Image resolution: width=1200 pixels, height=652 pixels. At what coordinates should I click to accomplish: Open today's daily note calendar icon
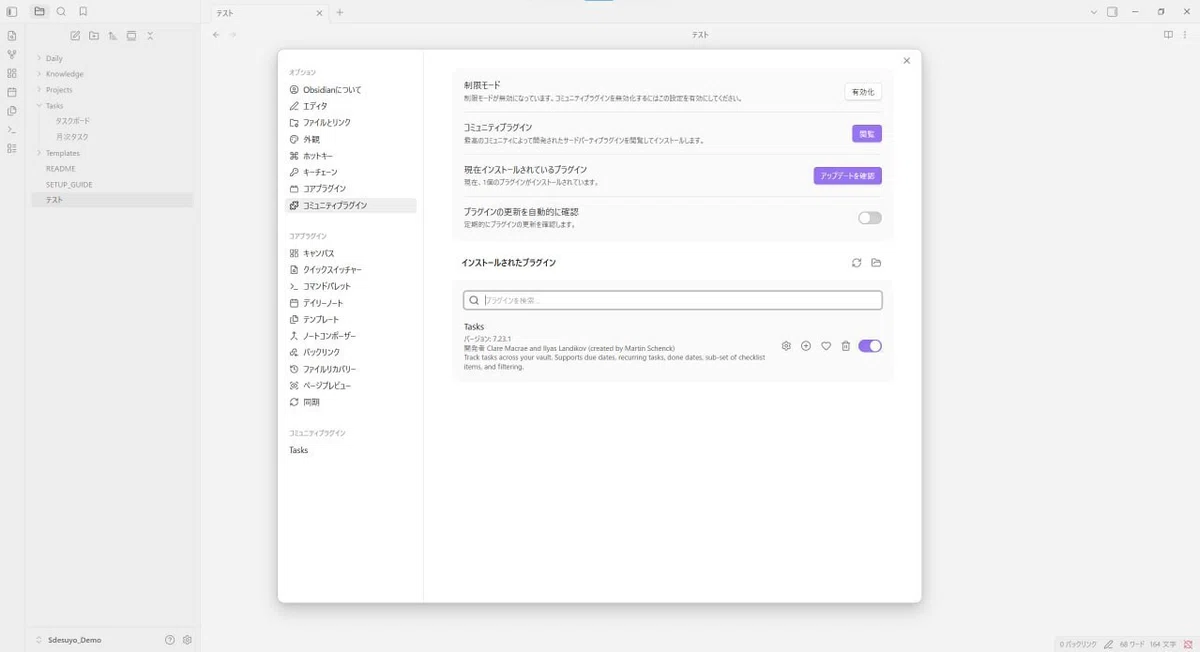click(x=12, y=92)
